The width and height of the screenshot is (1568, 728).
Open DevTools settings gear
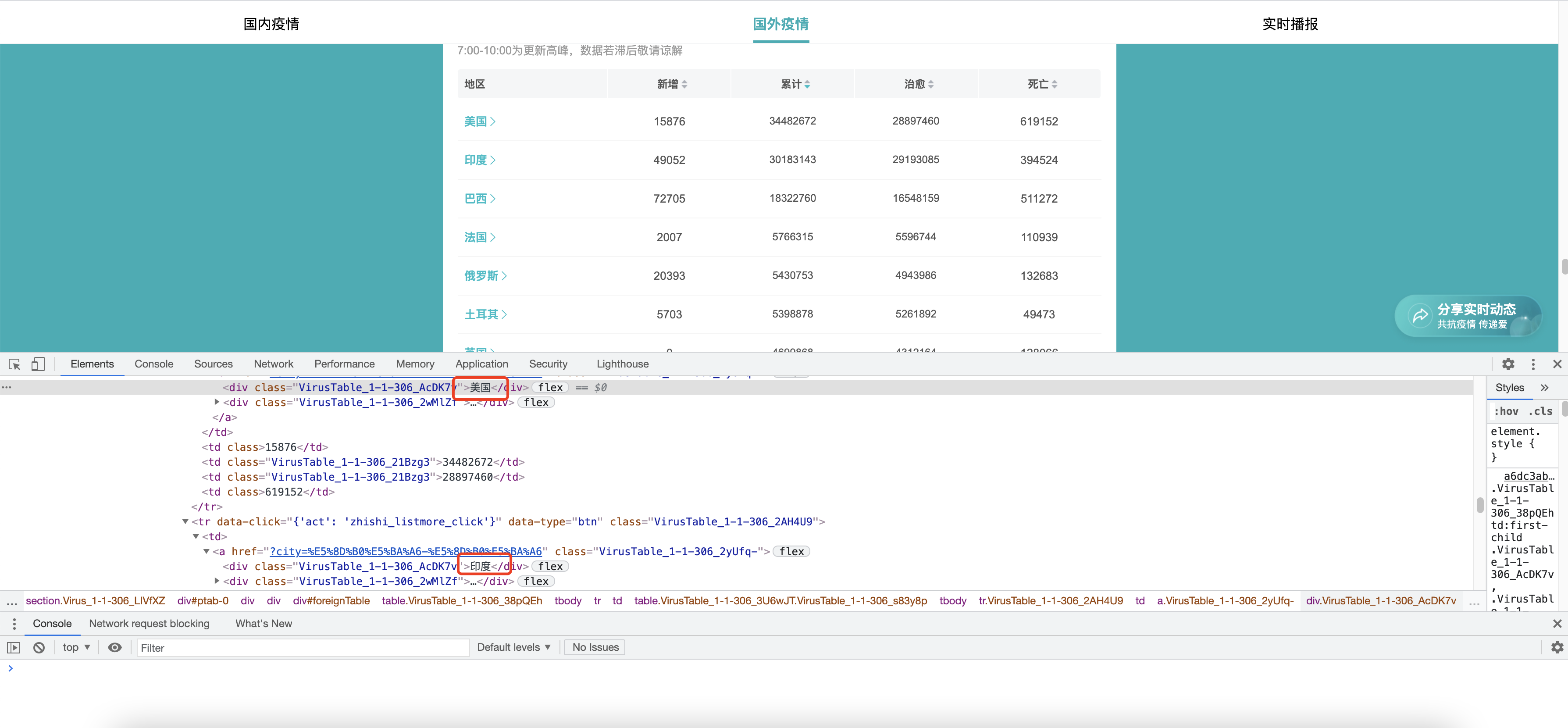(x=1508, y=364)
